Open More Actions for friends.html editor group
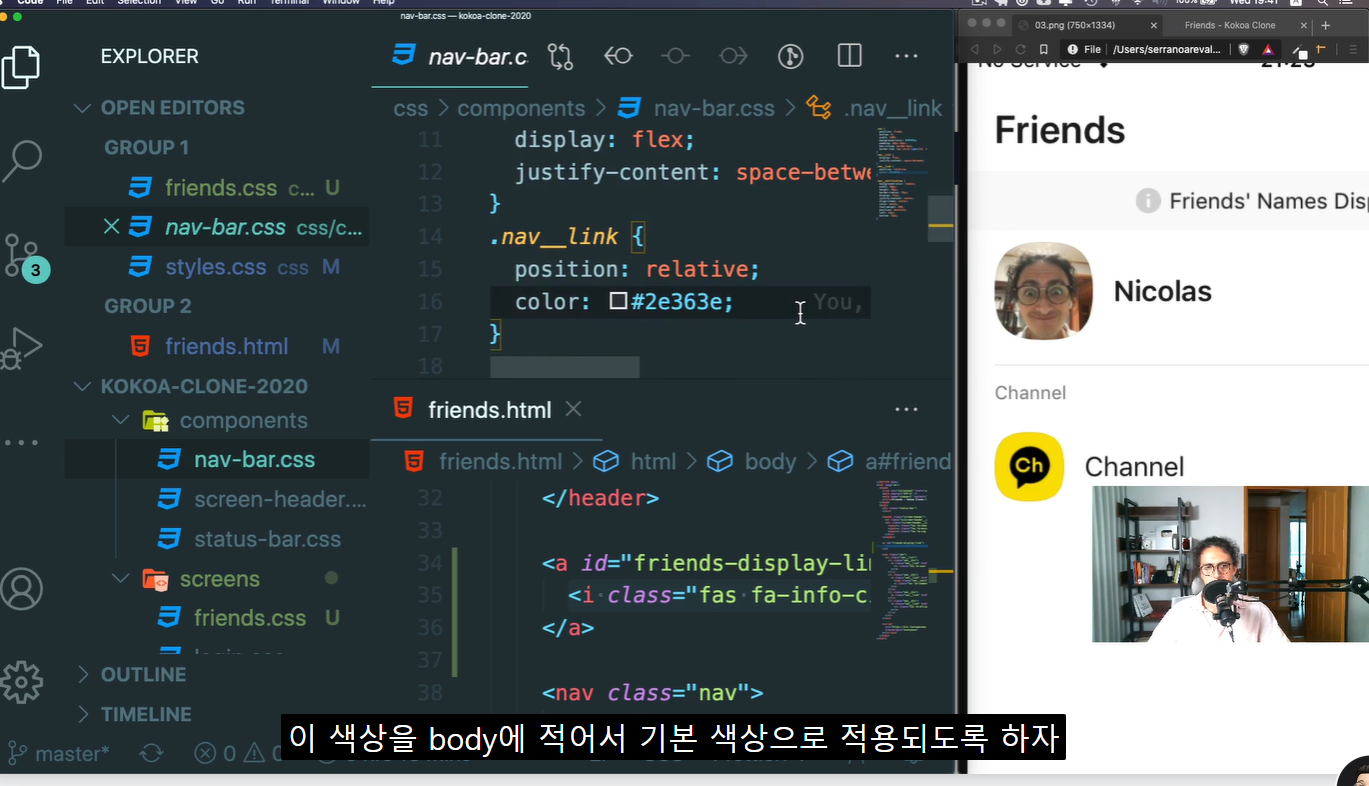 click(x=906, y=409)
